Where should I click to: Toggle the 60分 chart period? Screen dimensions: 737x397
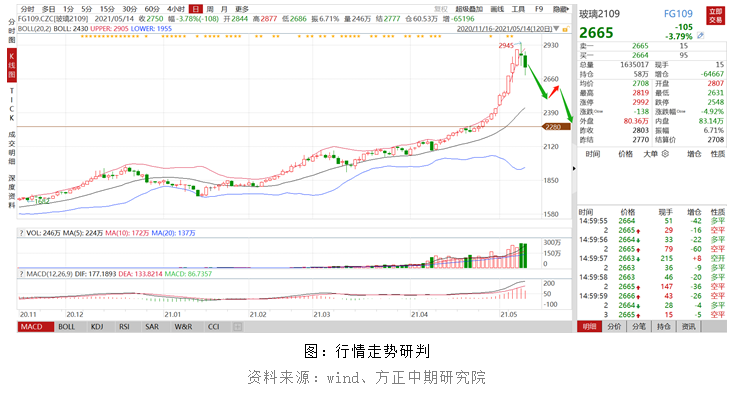point(152,9)
